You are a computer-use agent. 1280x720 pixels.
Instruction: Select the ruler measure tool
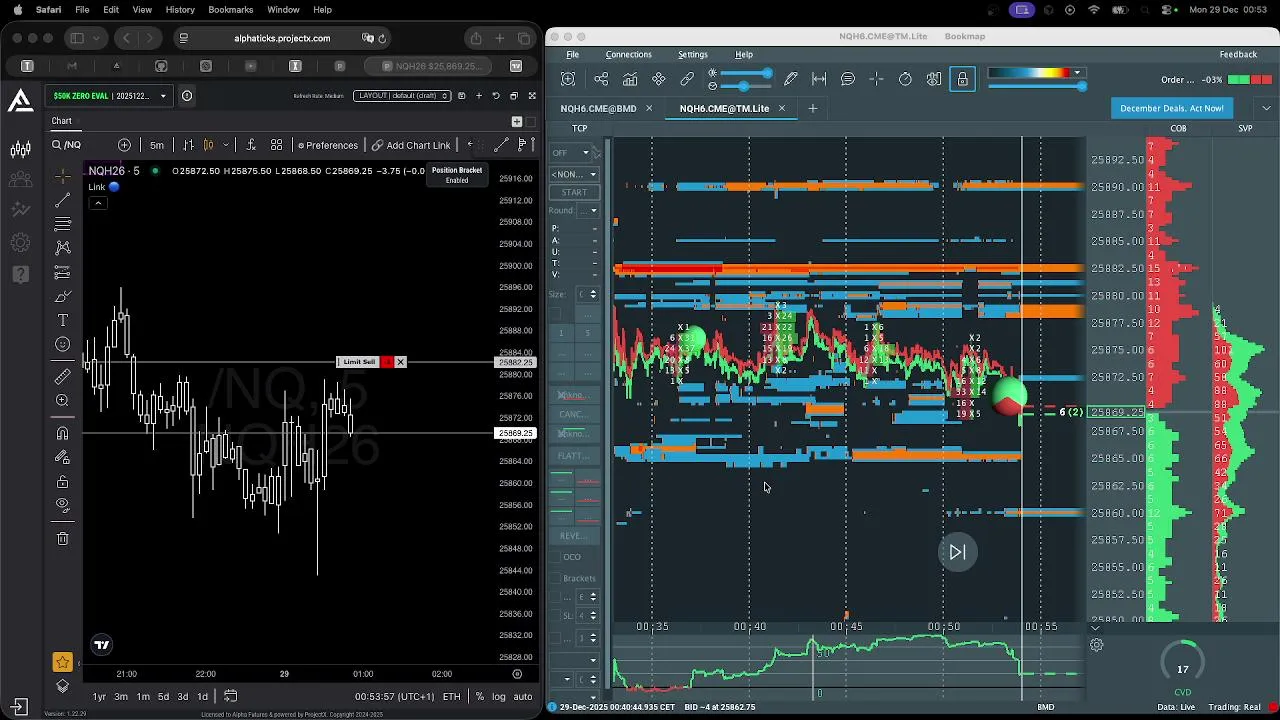coord(62,376)
